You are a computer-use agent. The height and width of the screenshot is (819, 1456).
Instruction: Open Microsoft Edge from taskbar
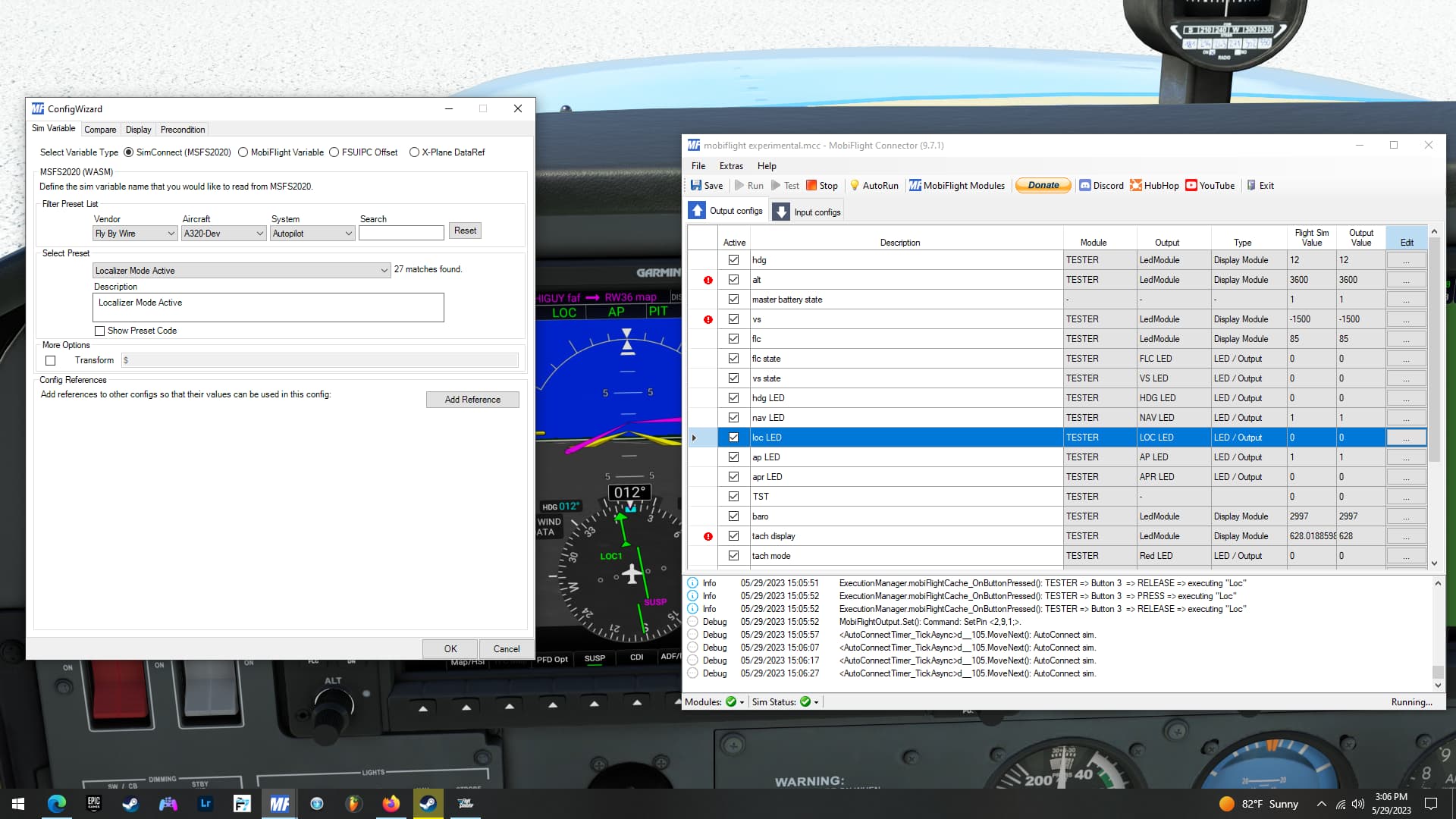(56, 804)
